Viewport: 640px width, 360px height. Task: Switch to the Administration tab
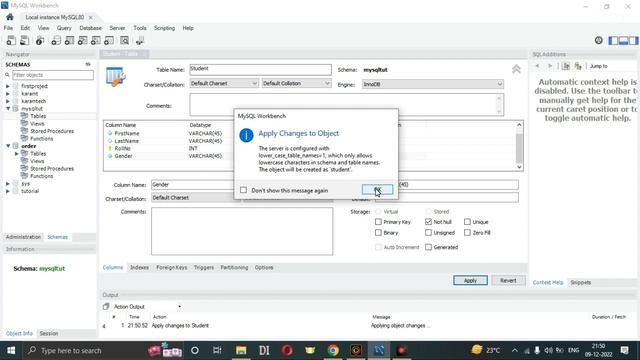click(23, 237)
